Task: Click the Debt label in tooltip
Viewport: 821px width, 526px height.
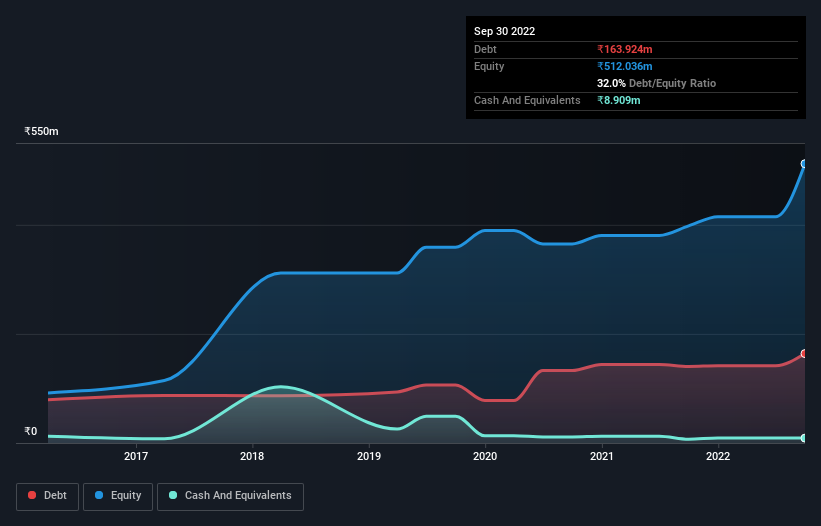Action: (485, 49)
